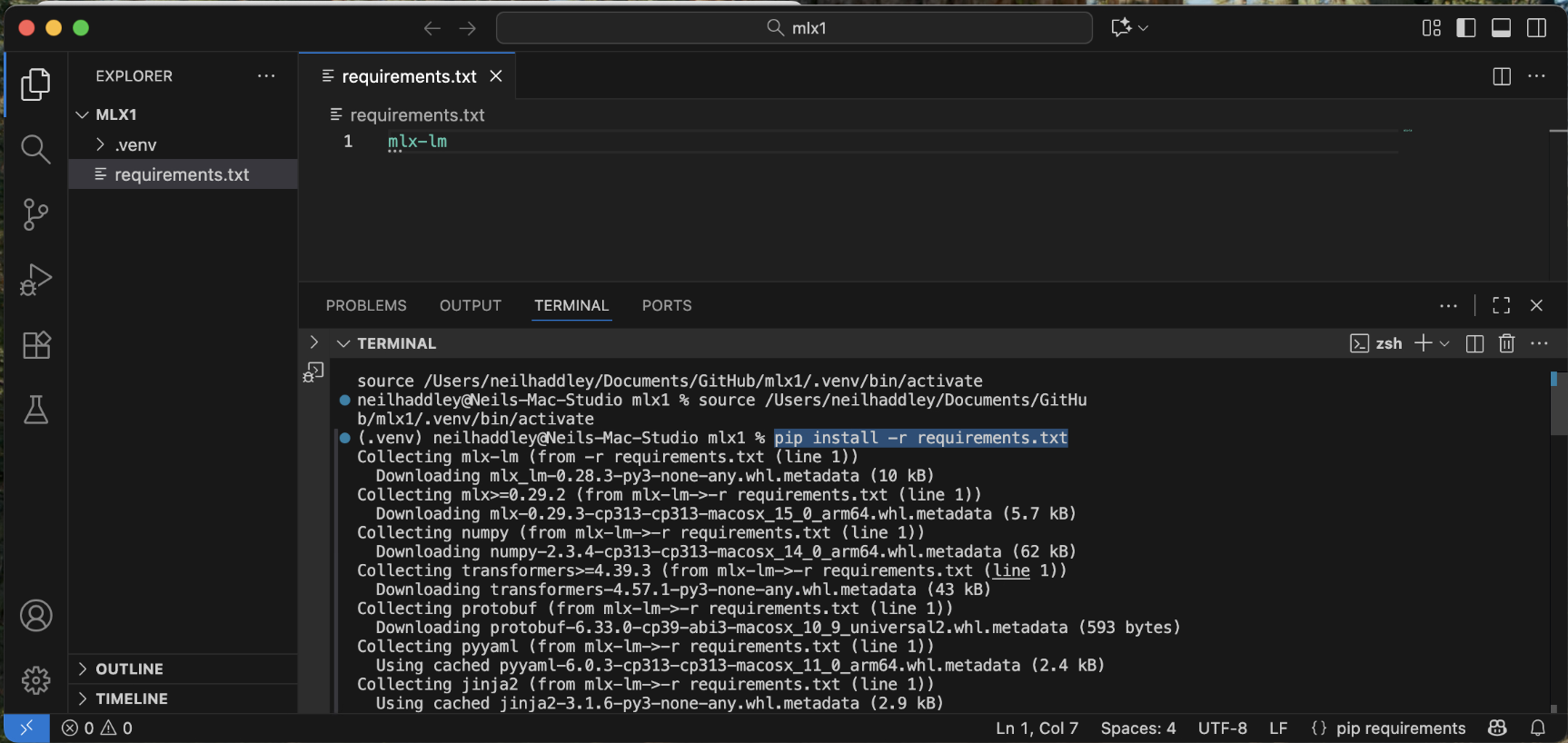
Task: Click the pip requirements language mode
Action: [x=1400, y=728]
